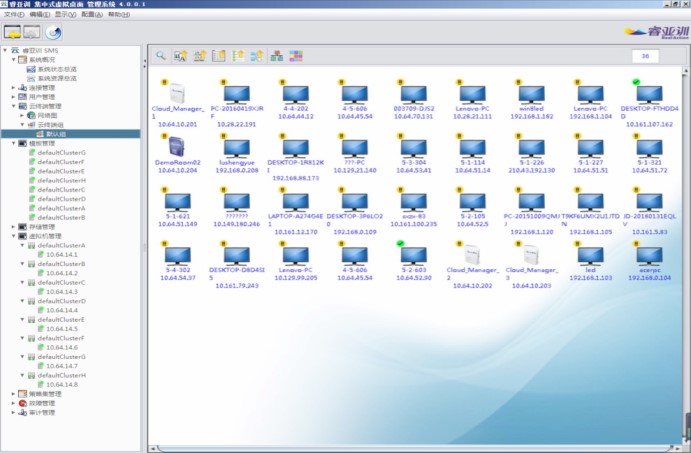Expand the 存储管理 tree node arrow
This screenshot has height=453, width=691.
[x=14, y=227]
